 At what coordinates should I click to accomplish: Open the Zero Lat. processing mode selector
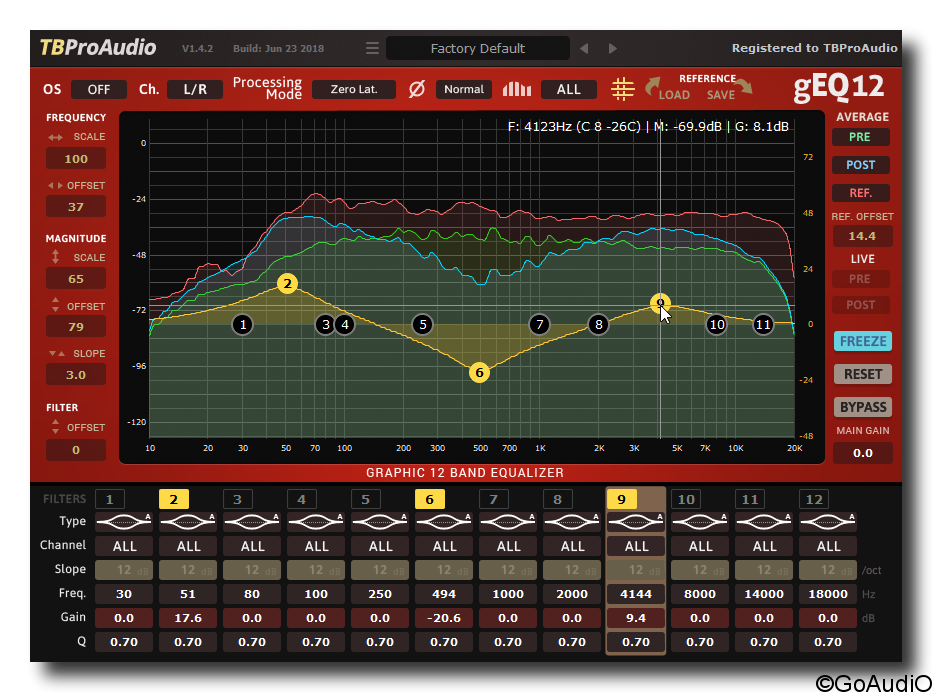tap(353, 89)
